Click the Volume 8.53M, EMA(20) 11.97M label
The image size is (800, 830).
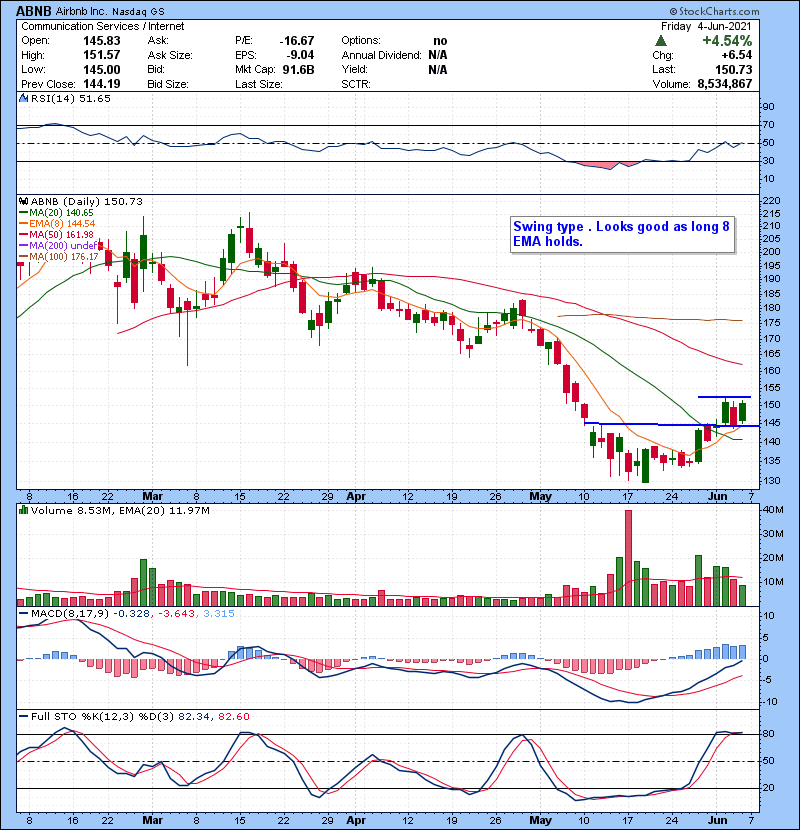(x=120, y=510)
